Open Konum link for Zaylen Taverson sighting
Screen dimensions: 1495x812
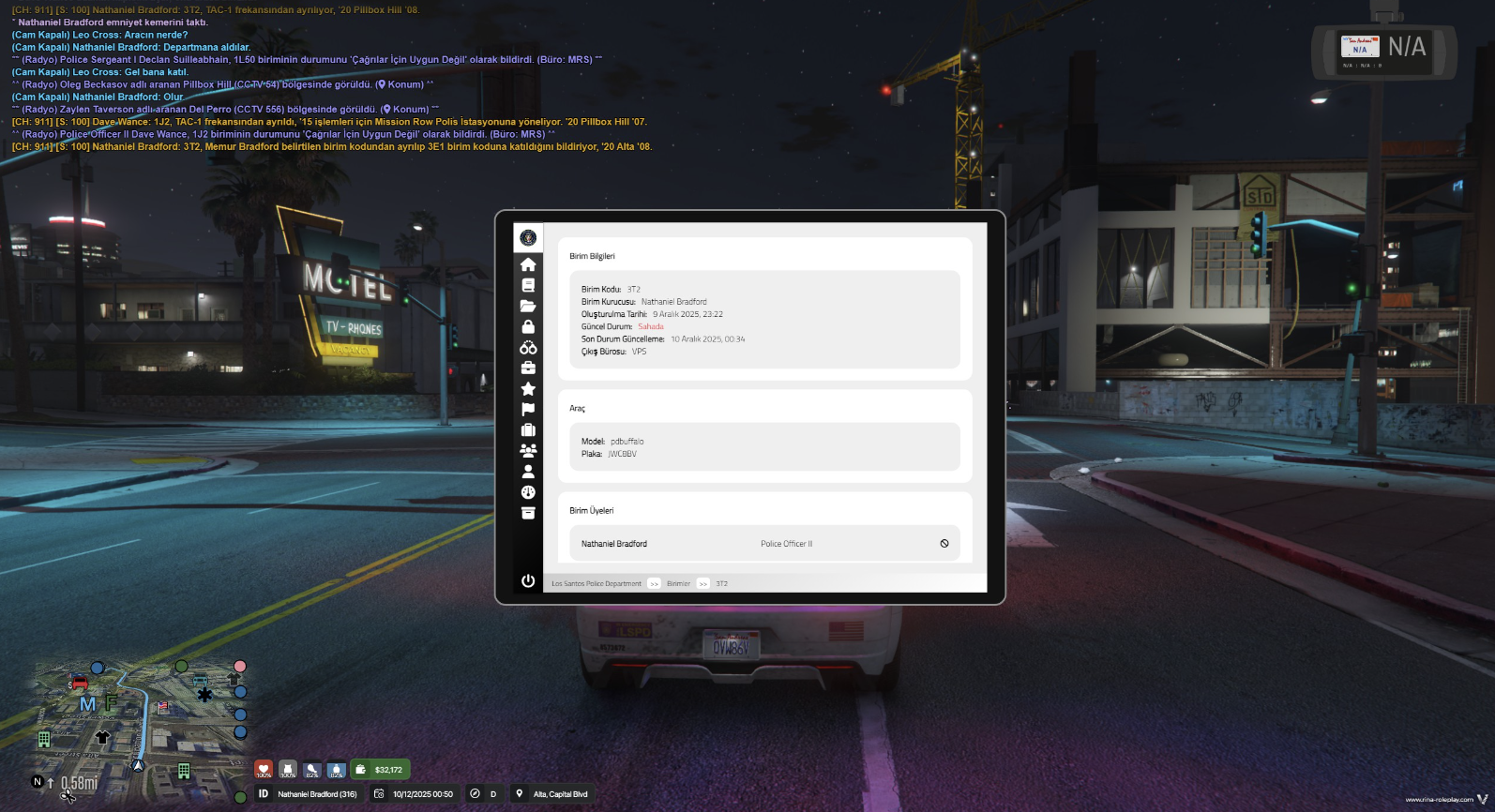tap(406, 109)
